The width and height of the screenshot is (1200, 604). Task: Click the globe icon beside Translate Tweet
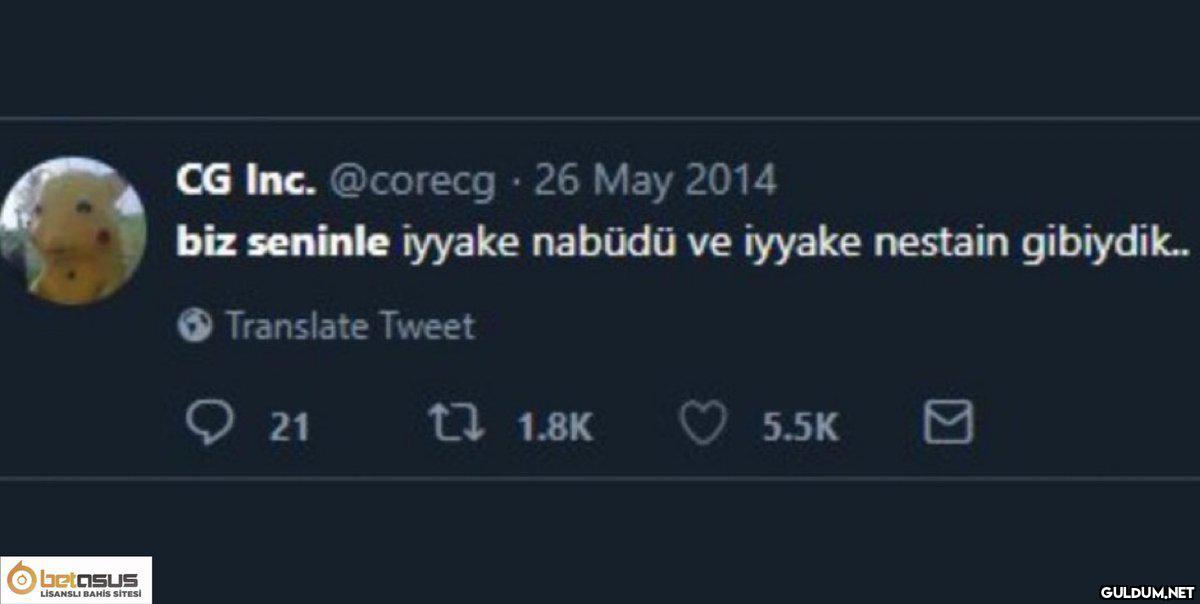[x=194, y=325]
